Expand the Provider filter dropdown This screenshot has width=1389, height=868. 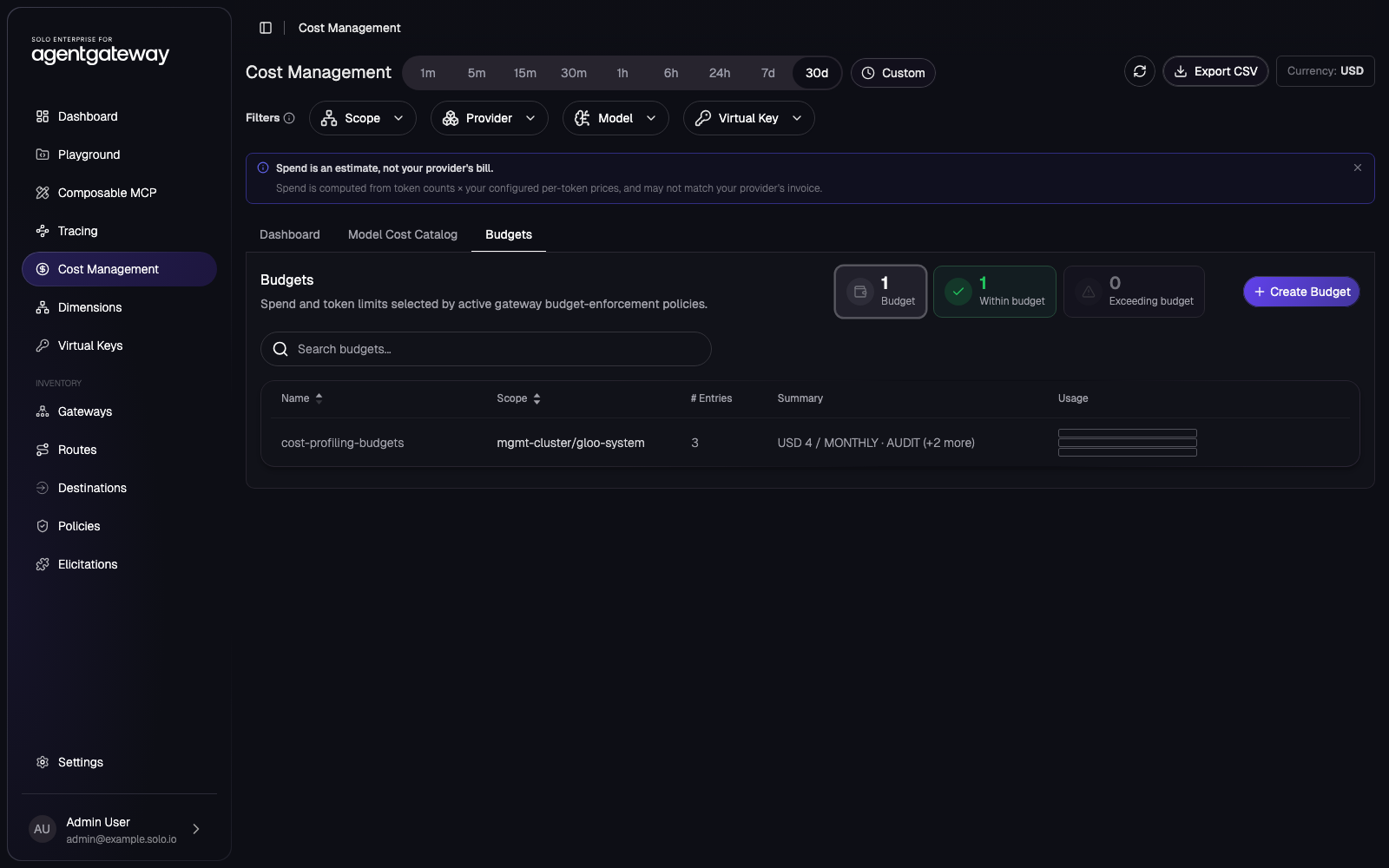tap(490, 118)
